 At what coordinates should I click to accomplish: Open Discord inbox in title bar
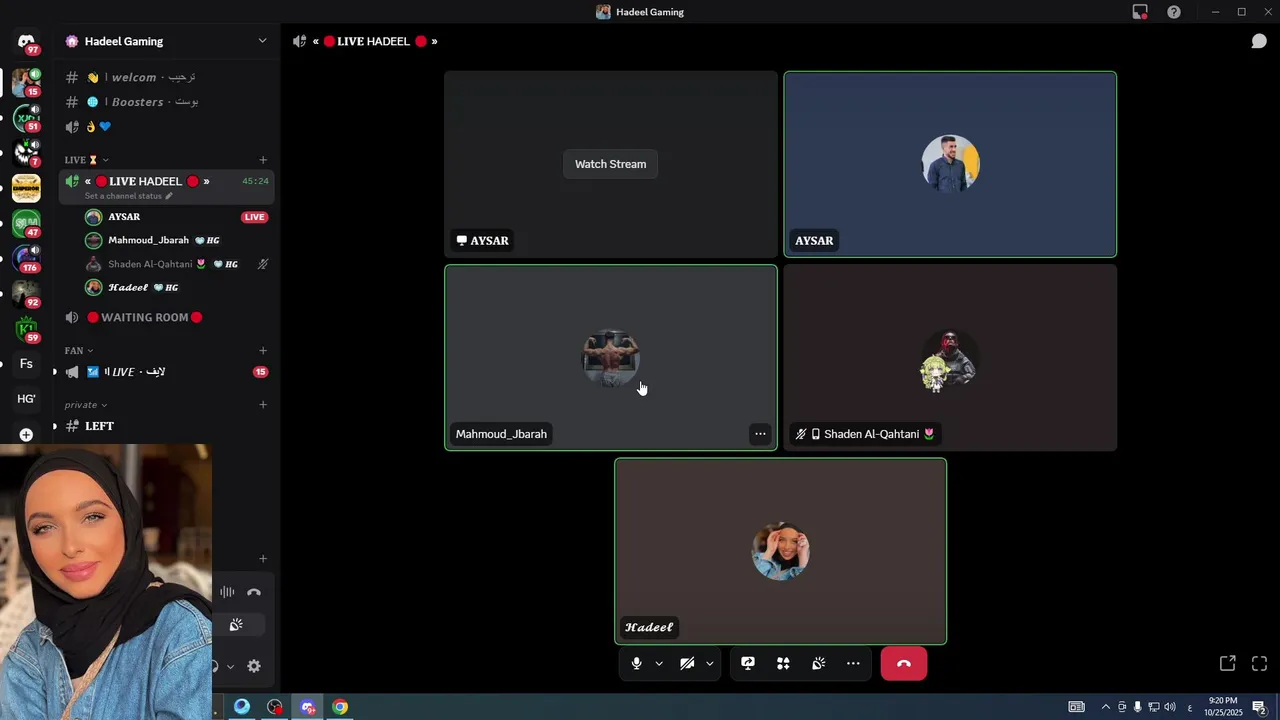click(x=1140, y=12)
